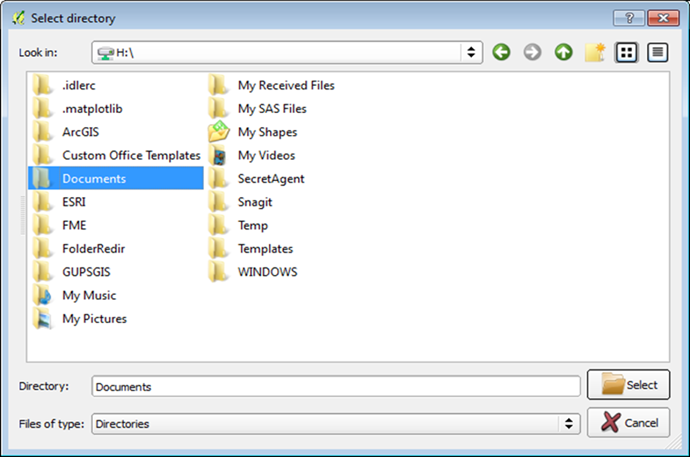
Task: Click the highlighted Documents folder icon
Action: [x=43, y=178]
